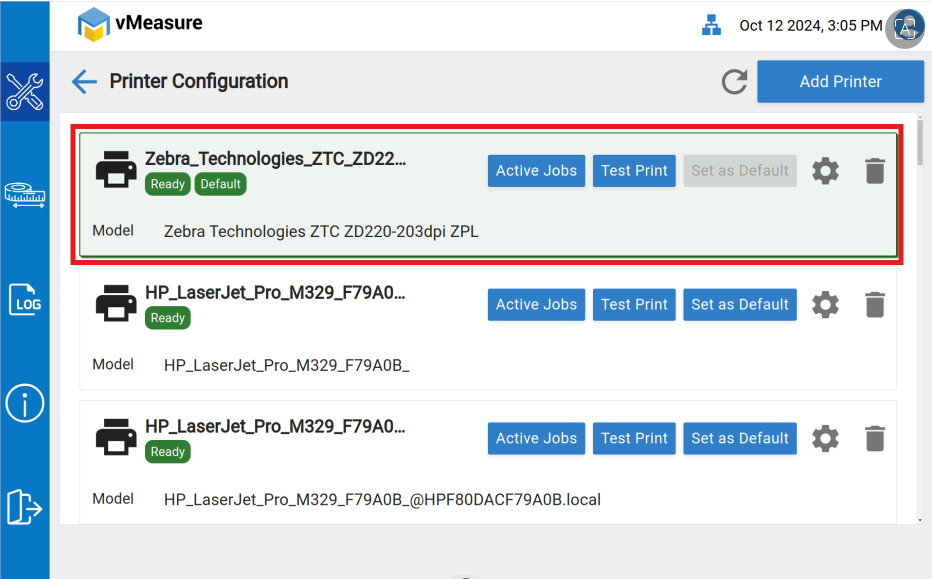Viewport: 932px width, 579px height.
Task: Open settings gear for Zebra printer
Action: click(x=825, y=171)
